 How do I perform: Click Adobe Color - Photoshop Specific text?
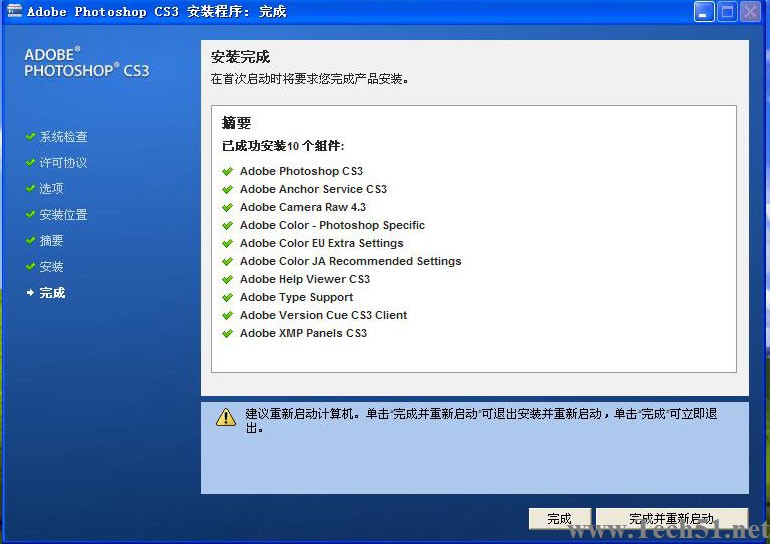coord(332,225)
